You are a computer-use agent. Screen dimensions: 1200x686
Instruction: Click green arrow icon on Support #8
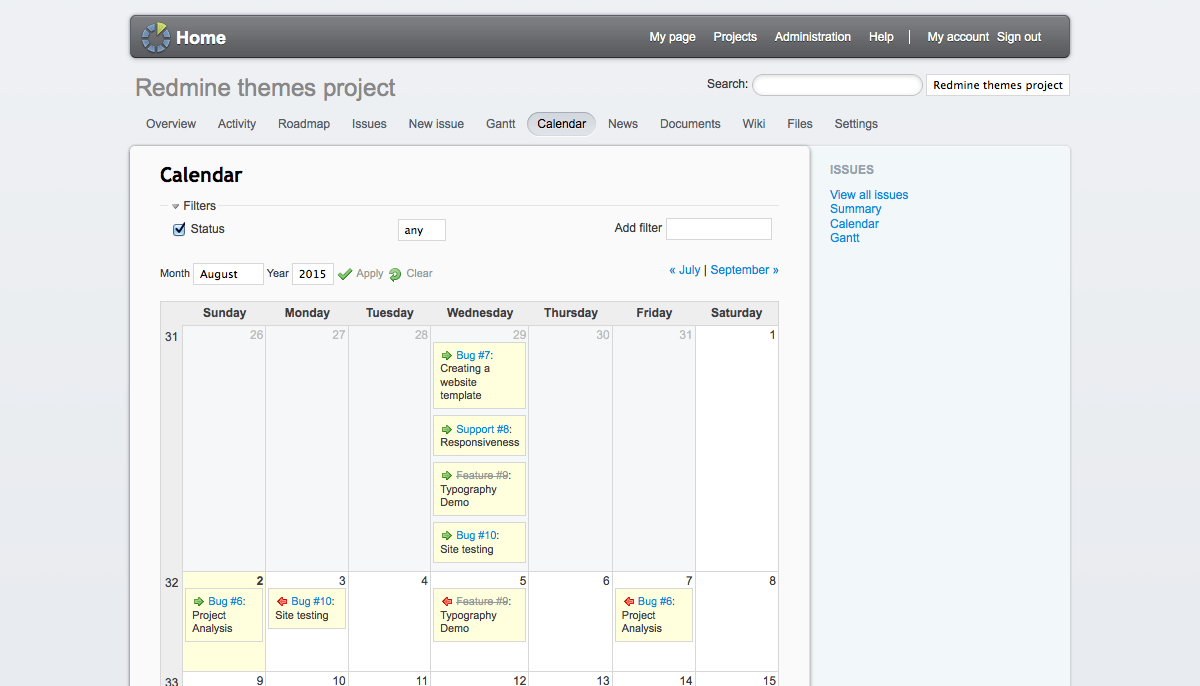click(x=447, y=429)
